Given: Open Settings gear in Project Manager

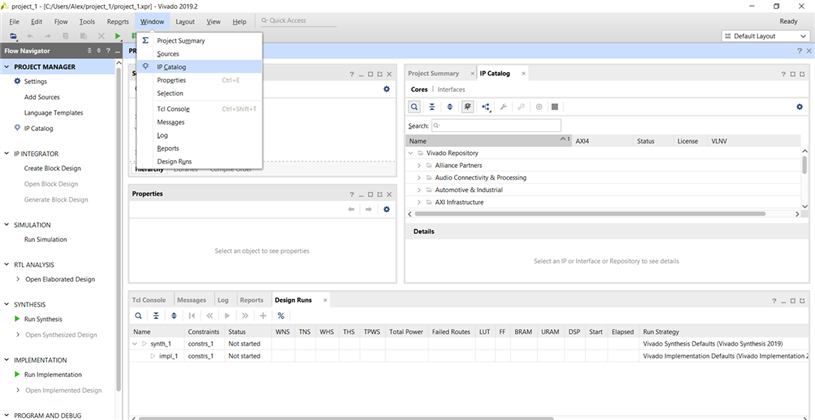Looking at the screenshot, I should point(35,81).
